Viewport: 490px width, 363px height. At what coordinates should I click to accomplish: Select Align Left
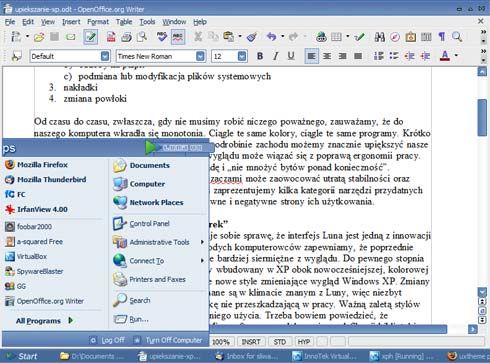311,56
